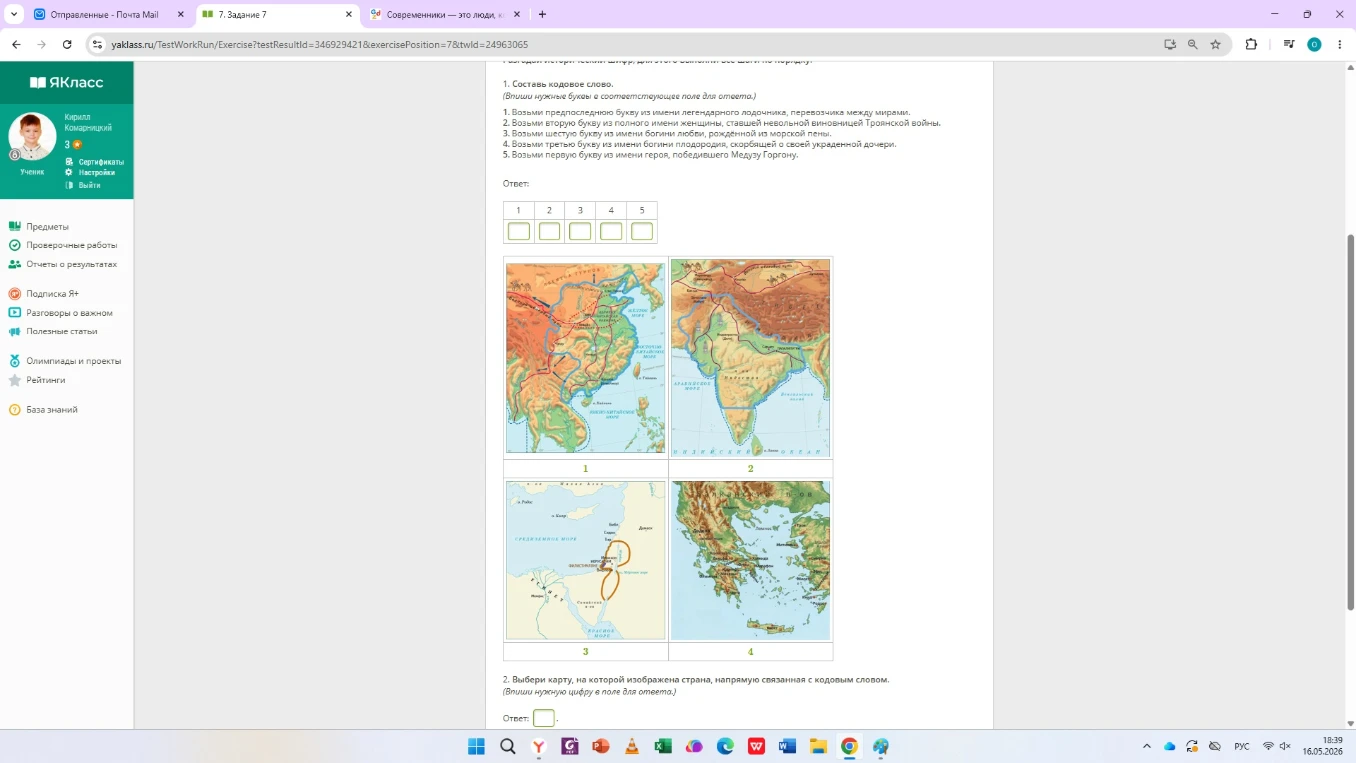Click the install app icon in address bar
1356x763 pixels.
1170,44
